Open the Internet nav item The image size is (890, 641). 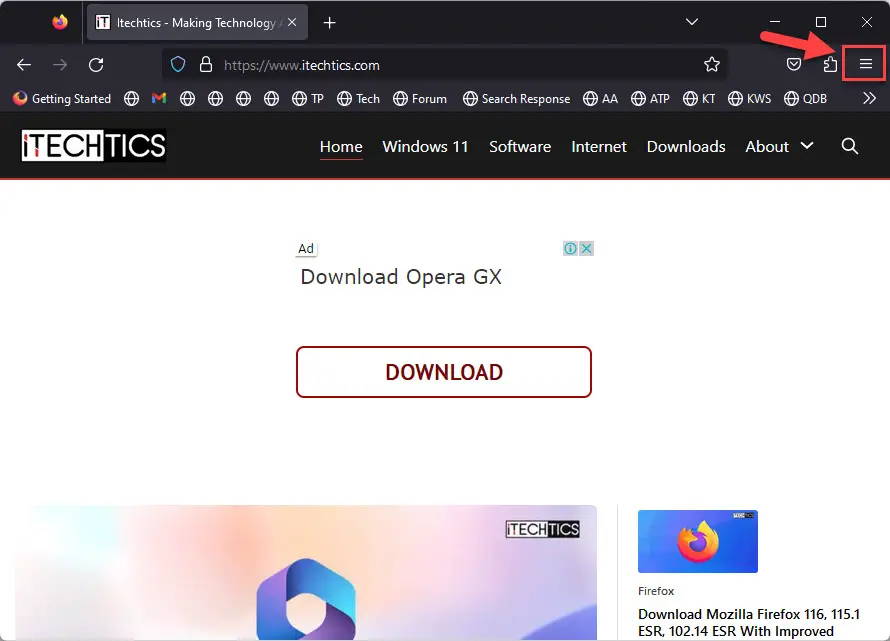point(599,146)
